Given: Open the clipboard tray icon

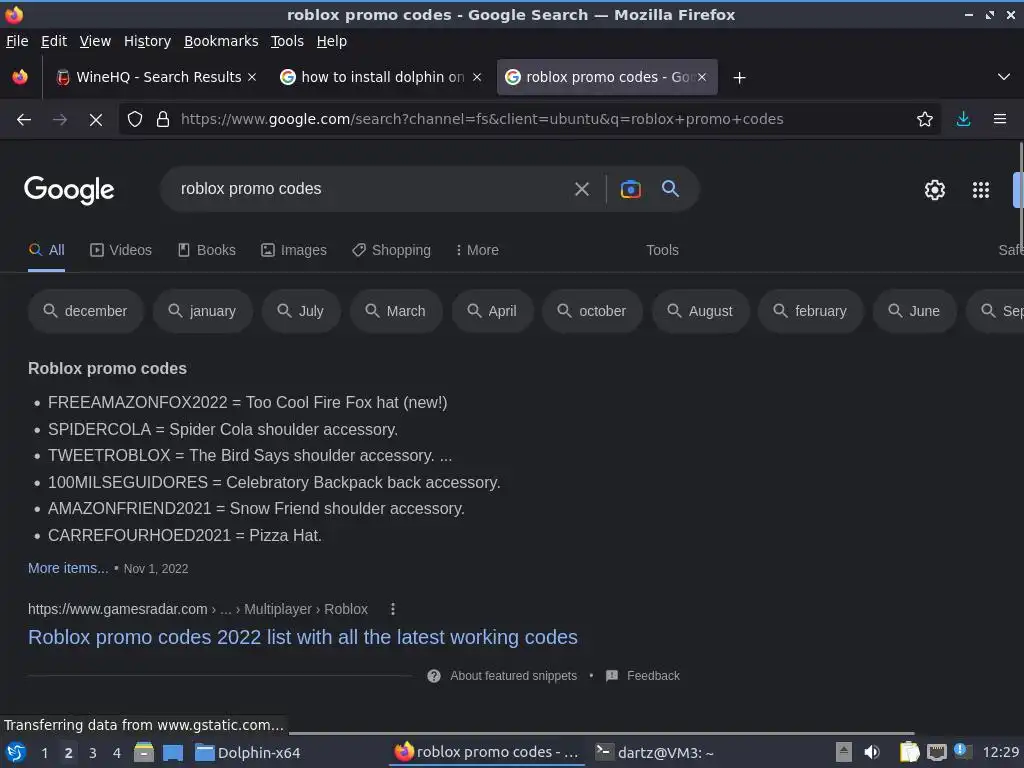Looking at the screenshot, I should 909,752.
